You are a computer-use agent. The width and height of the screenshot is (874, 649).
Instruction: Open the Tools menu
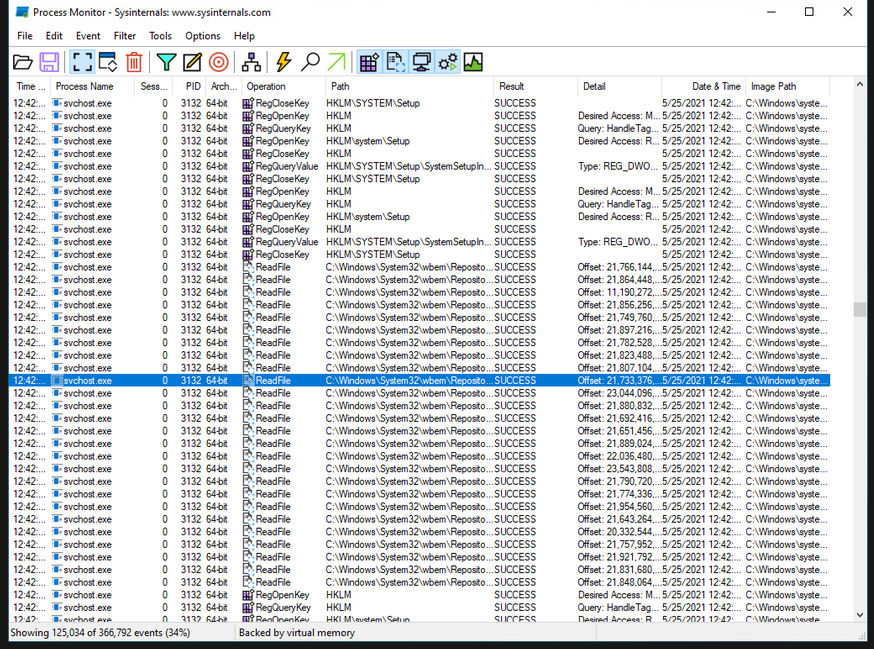coord(161,36)
